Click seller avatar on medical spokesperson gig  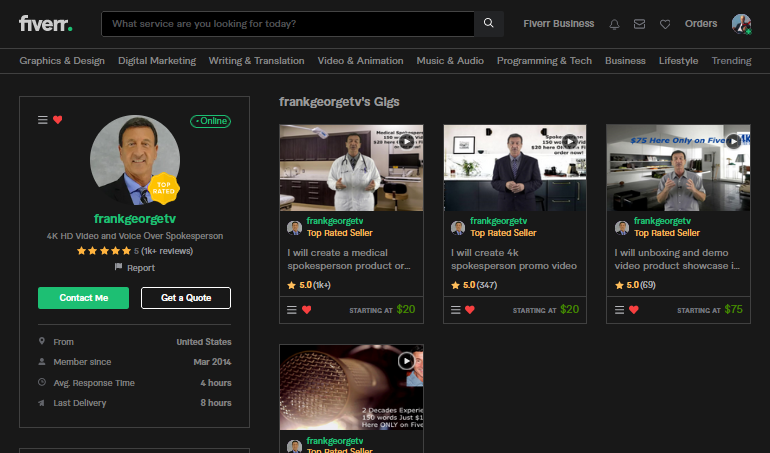(294, 227)
